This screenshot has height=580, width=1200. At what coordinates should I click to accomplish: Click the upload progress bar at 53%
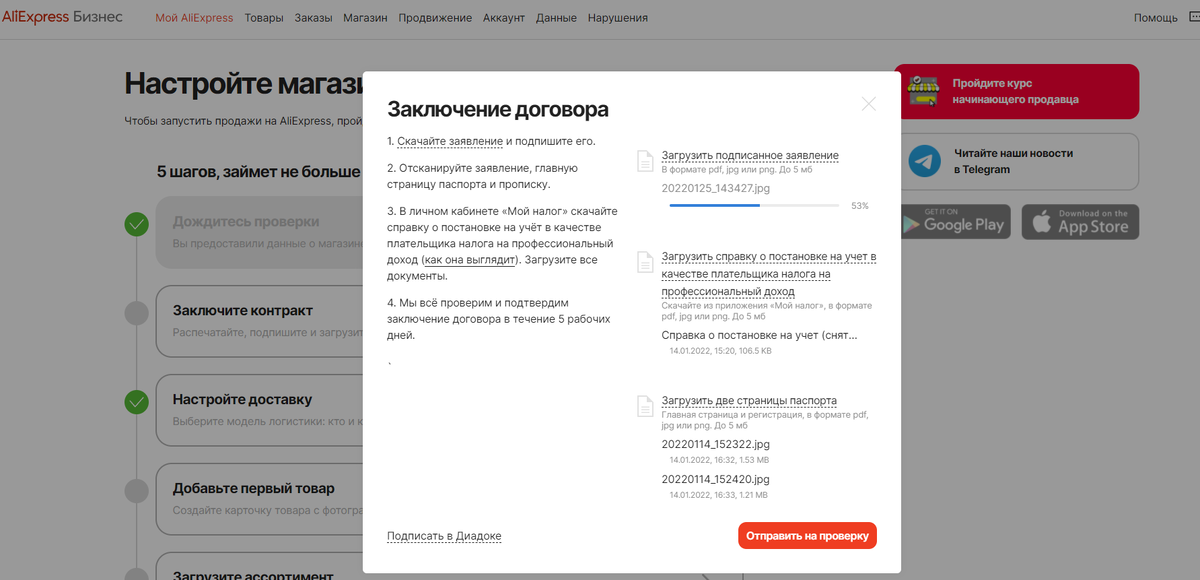[x=754, y=205]
